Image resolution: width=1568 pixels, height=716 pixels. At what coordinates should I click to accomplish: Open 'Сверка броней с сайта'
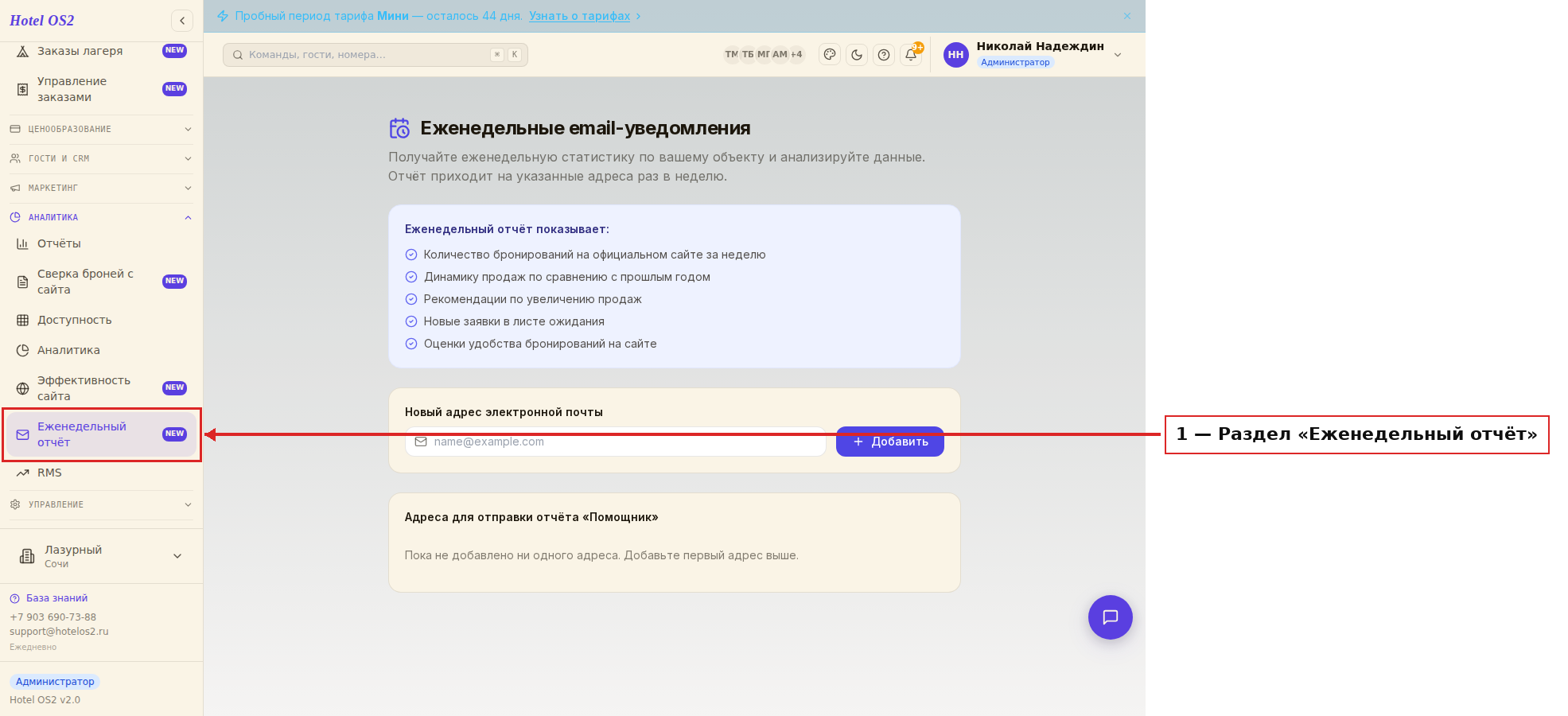101,282
